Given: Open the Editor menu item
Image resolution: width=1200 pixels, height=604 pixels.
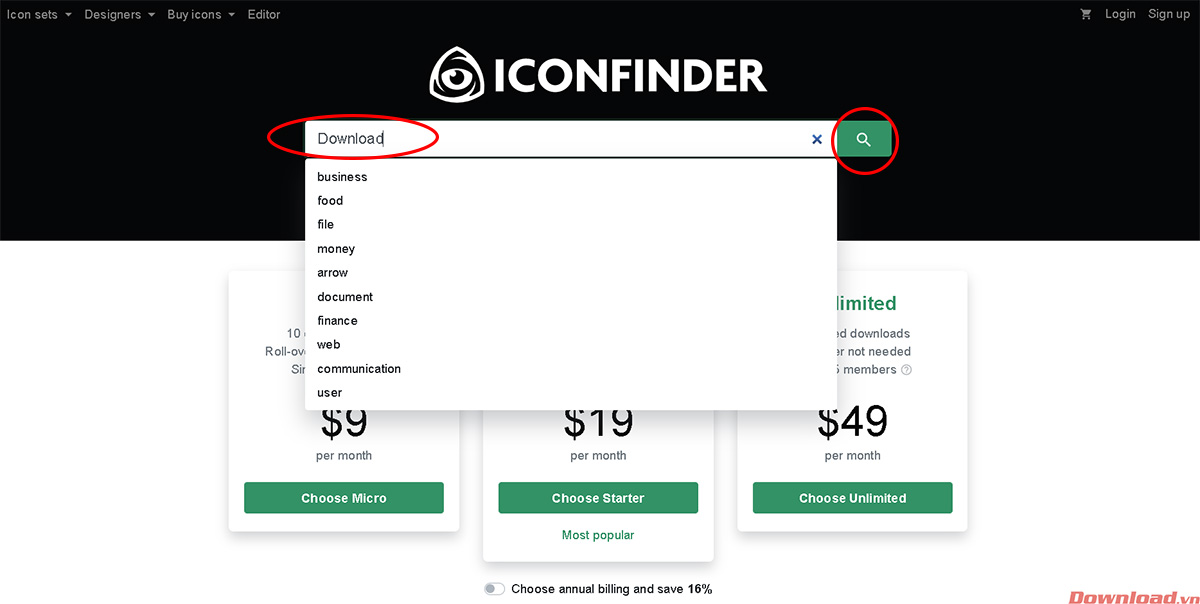Looking at the screenshot, I should pos(263,14).
